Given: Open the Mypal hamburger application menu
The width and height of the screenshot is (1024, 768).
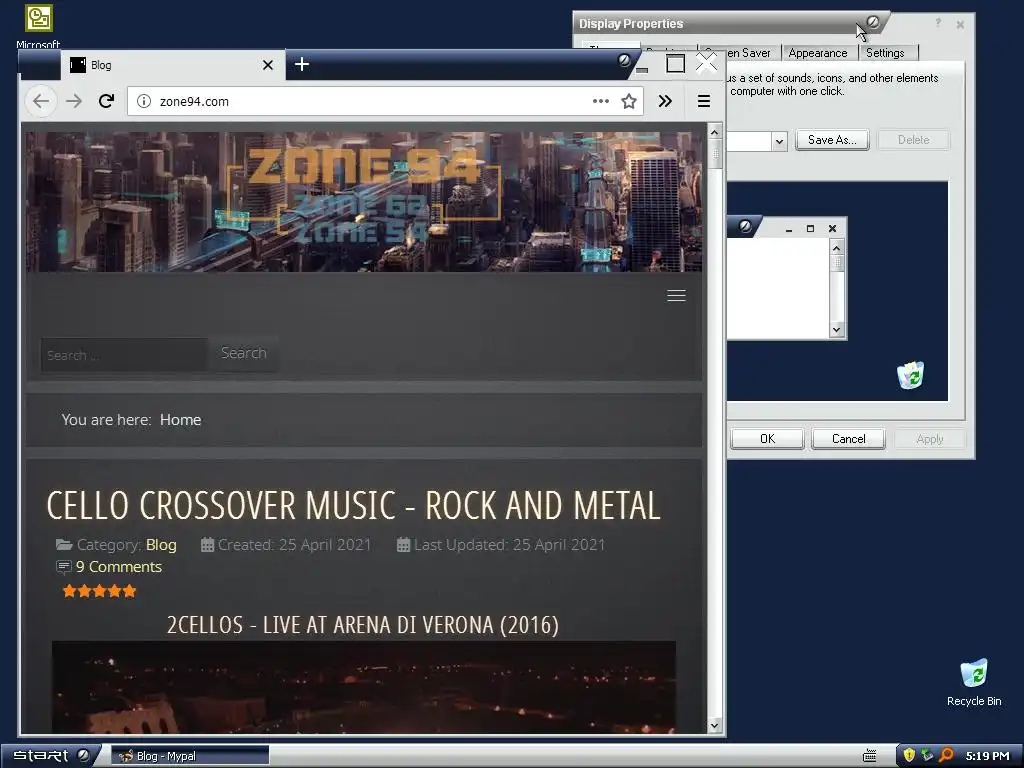Looking at the screenshot, I should click(x=704, y=101).
